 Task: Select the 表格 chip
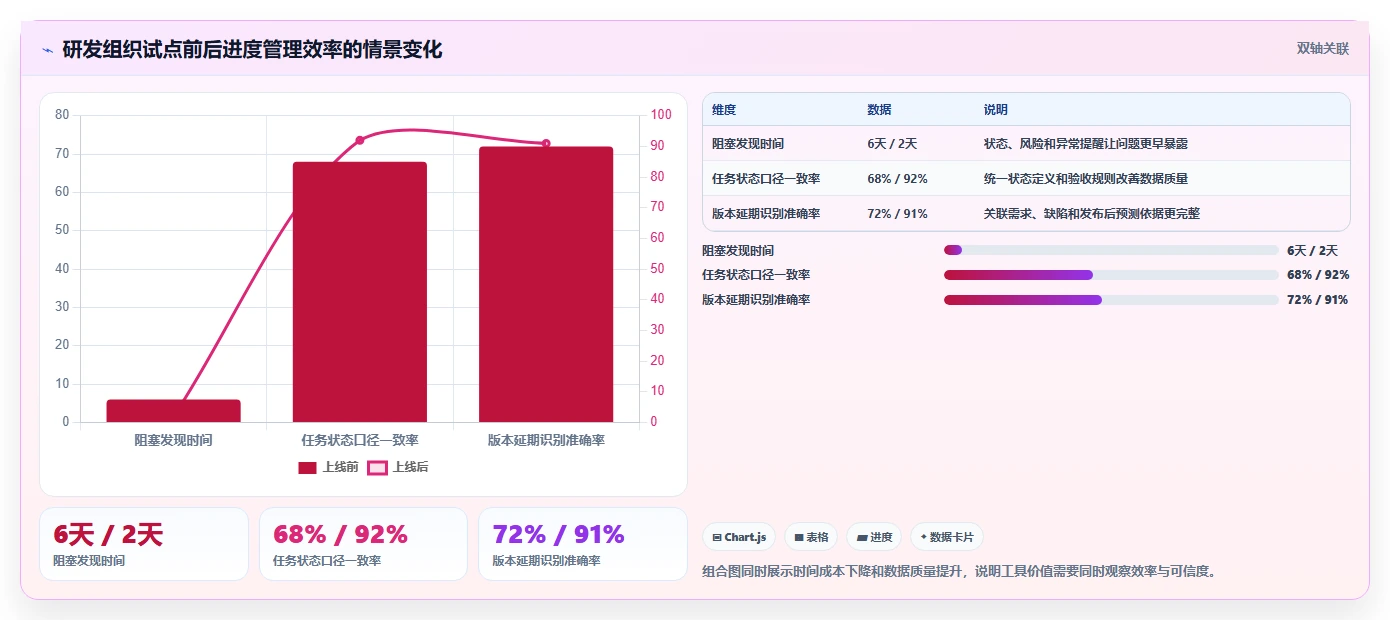click(x=811, y=537)
